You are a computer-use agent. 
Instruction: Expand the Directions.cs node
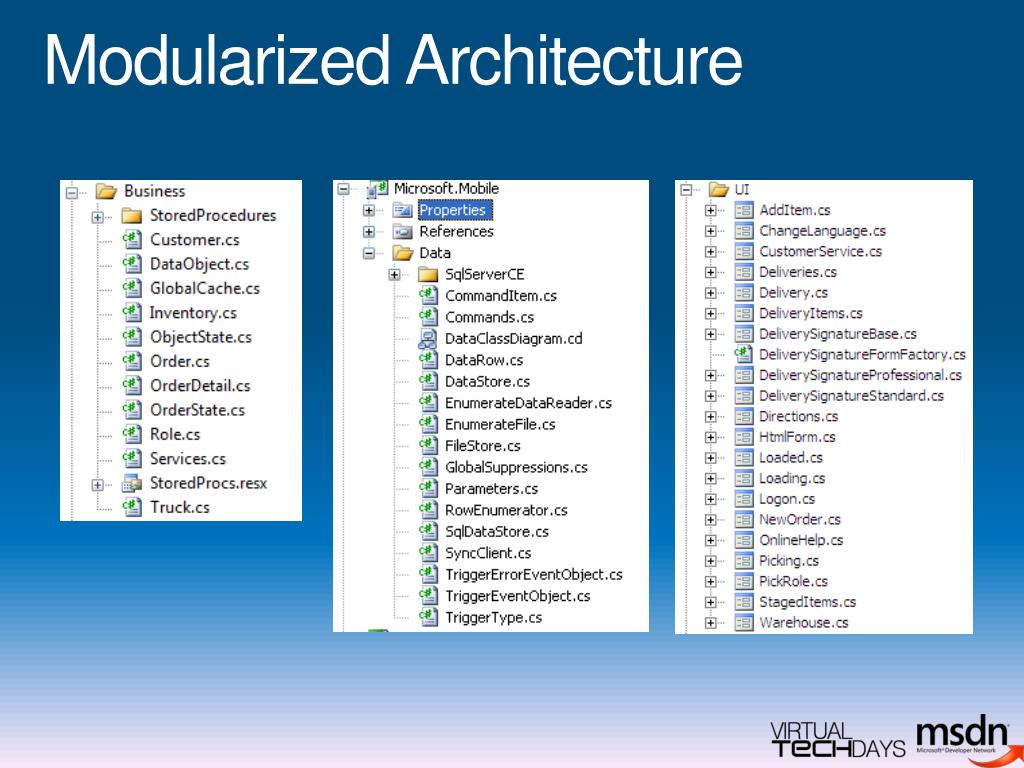711,417
